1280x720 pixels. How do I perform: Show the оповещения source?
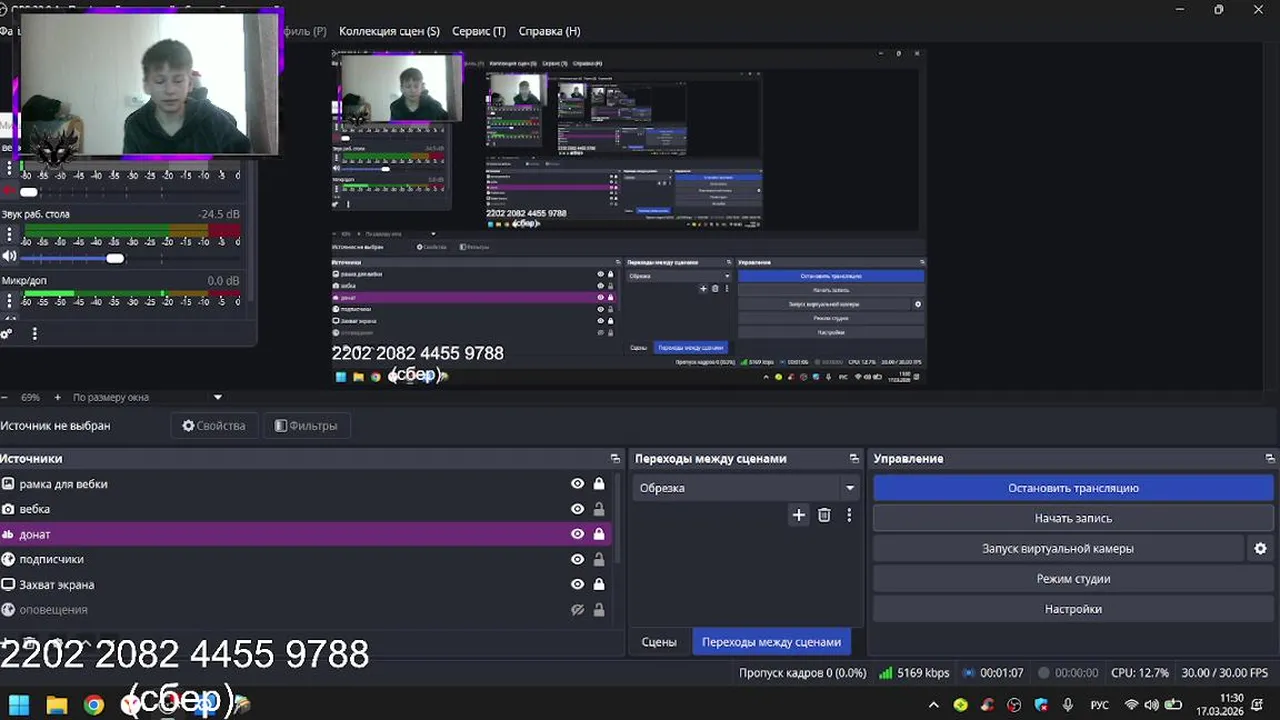click(x=577, y=610)
